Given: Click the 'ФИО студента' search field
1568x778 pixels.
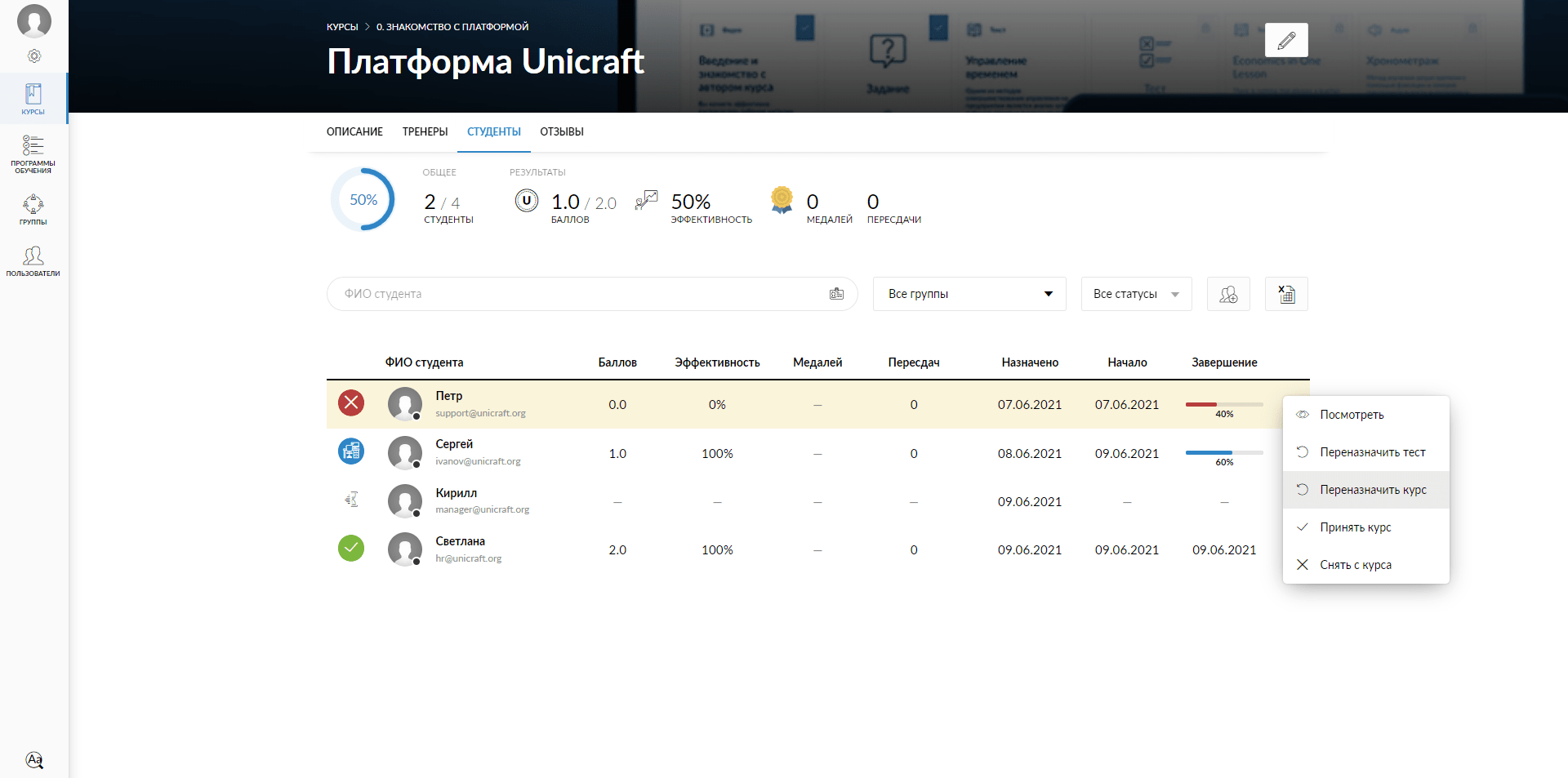Looking at the screenshot, I should click(x=580, y=294).
